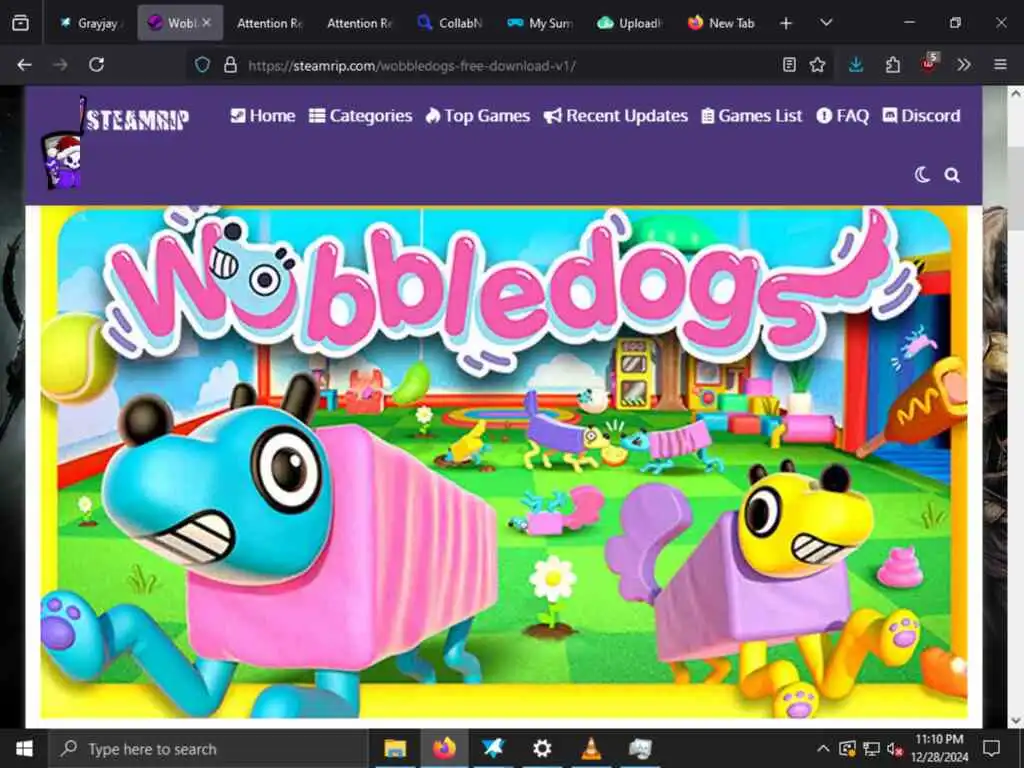This screenshot has width=1024, height=768.
Task: Open the Firefox application hamburger menu
Action: click(x=1000, y=65)
